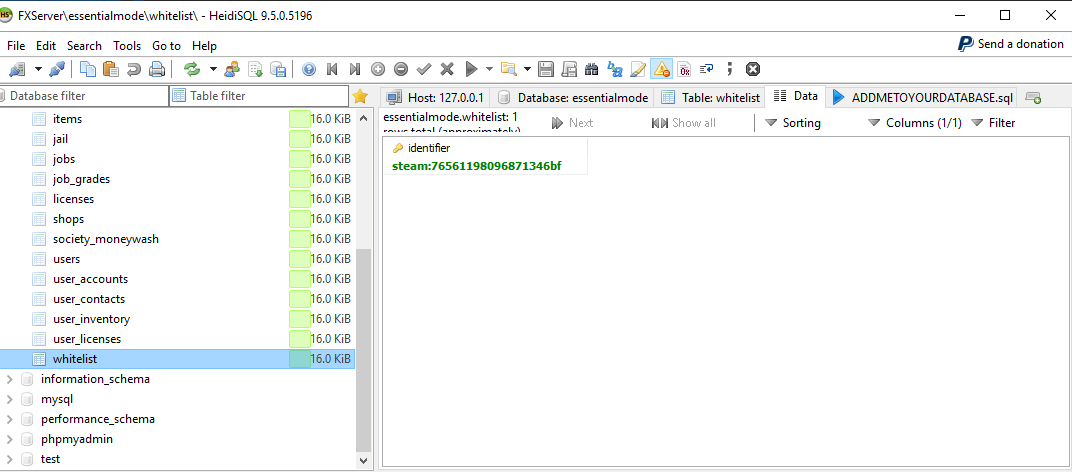Click the Load SQL file icon
Screen dimensions: 1072x472
pyautogui.click(x=278, y=69)
